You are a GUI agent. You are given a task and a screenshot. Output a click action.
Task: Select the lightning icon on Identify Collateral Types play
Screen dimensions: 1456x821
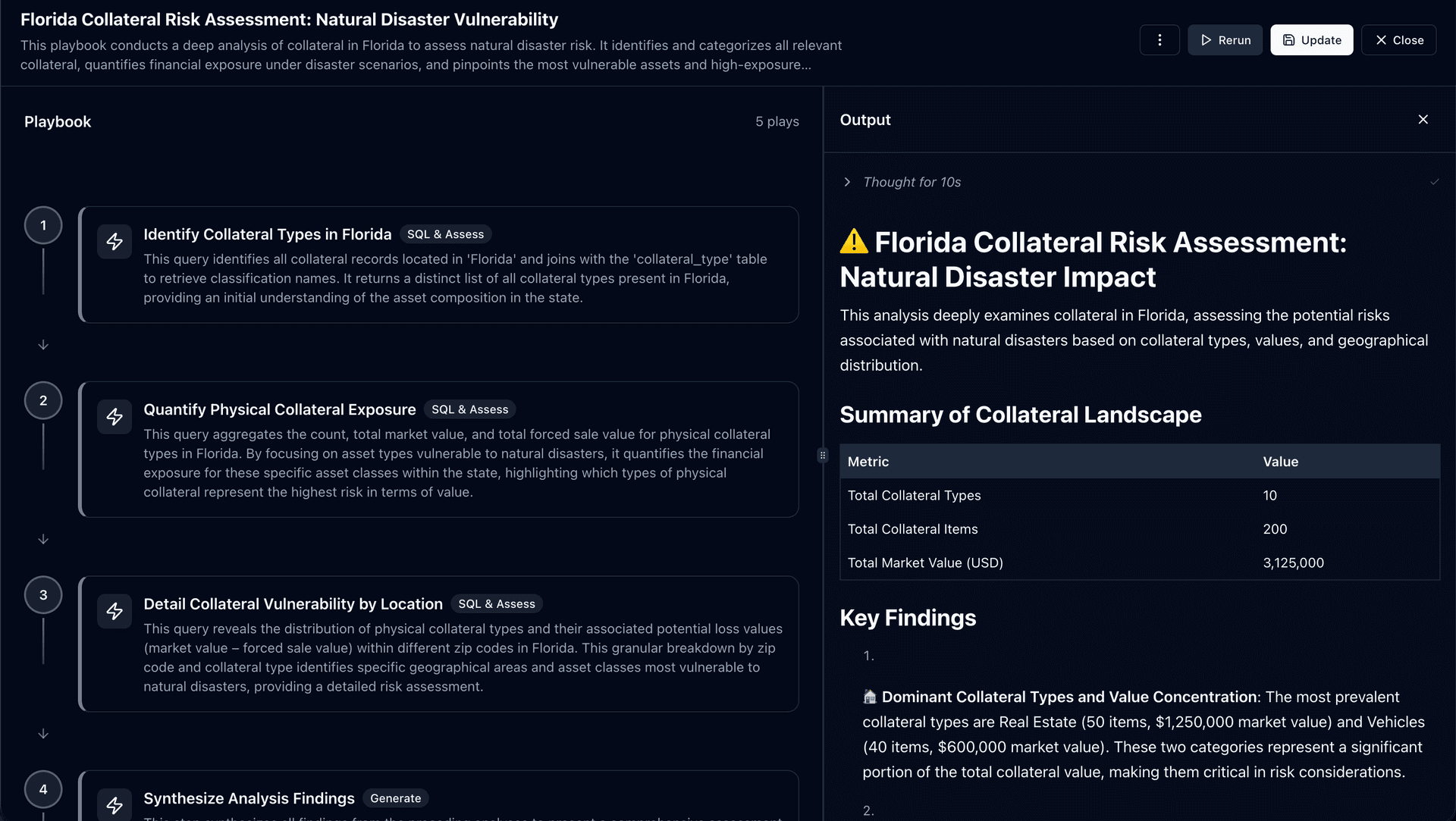(x=115, y=241)
